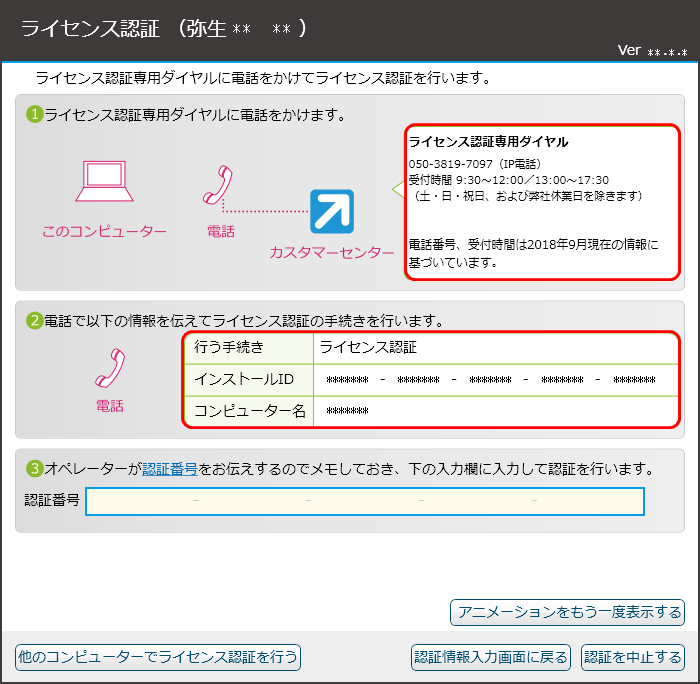
Task: Open the 認証番号 hyperlink in step 3
Action: click(170, 468)
